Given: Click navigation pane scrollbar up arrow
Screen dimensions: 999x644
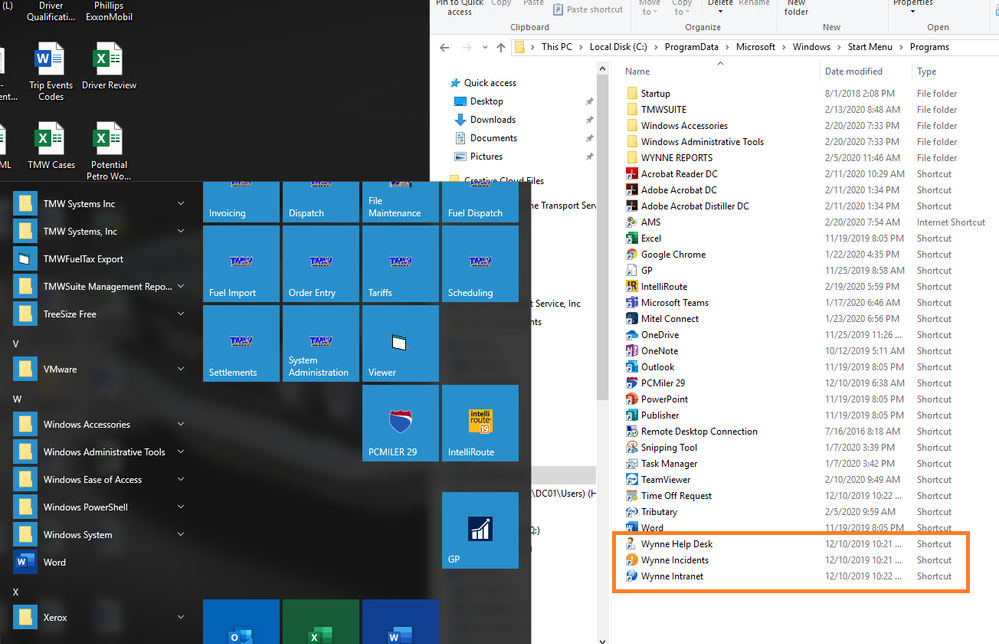Looking at the screenshot, I should 603,68.
